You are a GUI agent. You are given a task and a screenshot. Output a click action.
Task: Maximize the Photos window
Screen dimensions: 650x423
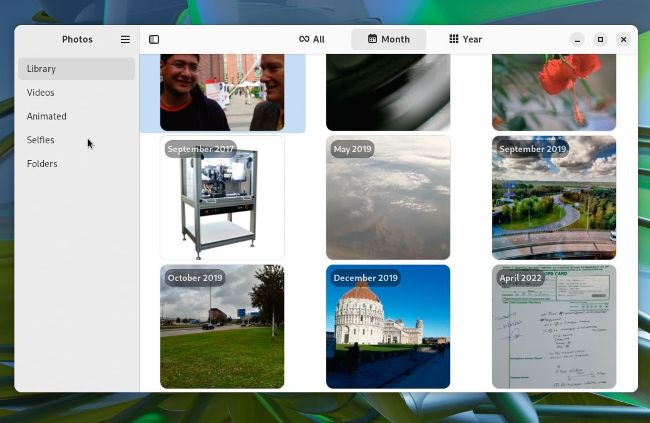(600, 39)
